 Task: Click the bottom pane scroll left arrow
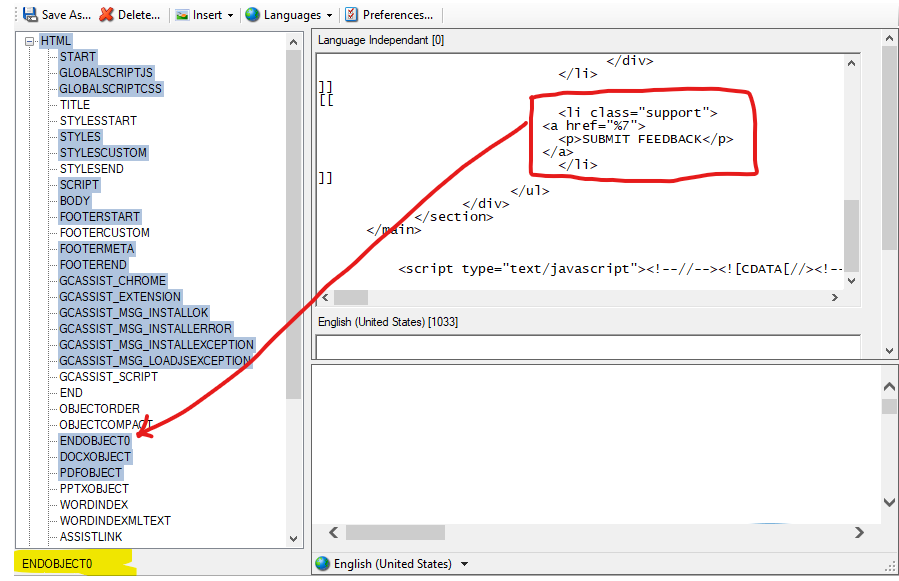[333, 532]
